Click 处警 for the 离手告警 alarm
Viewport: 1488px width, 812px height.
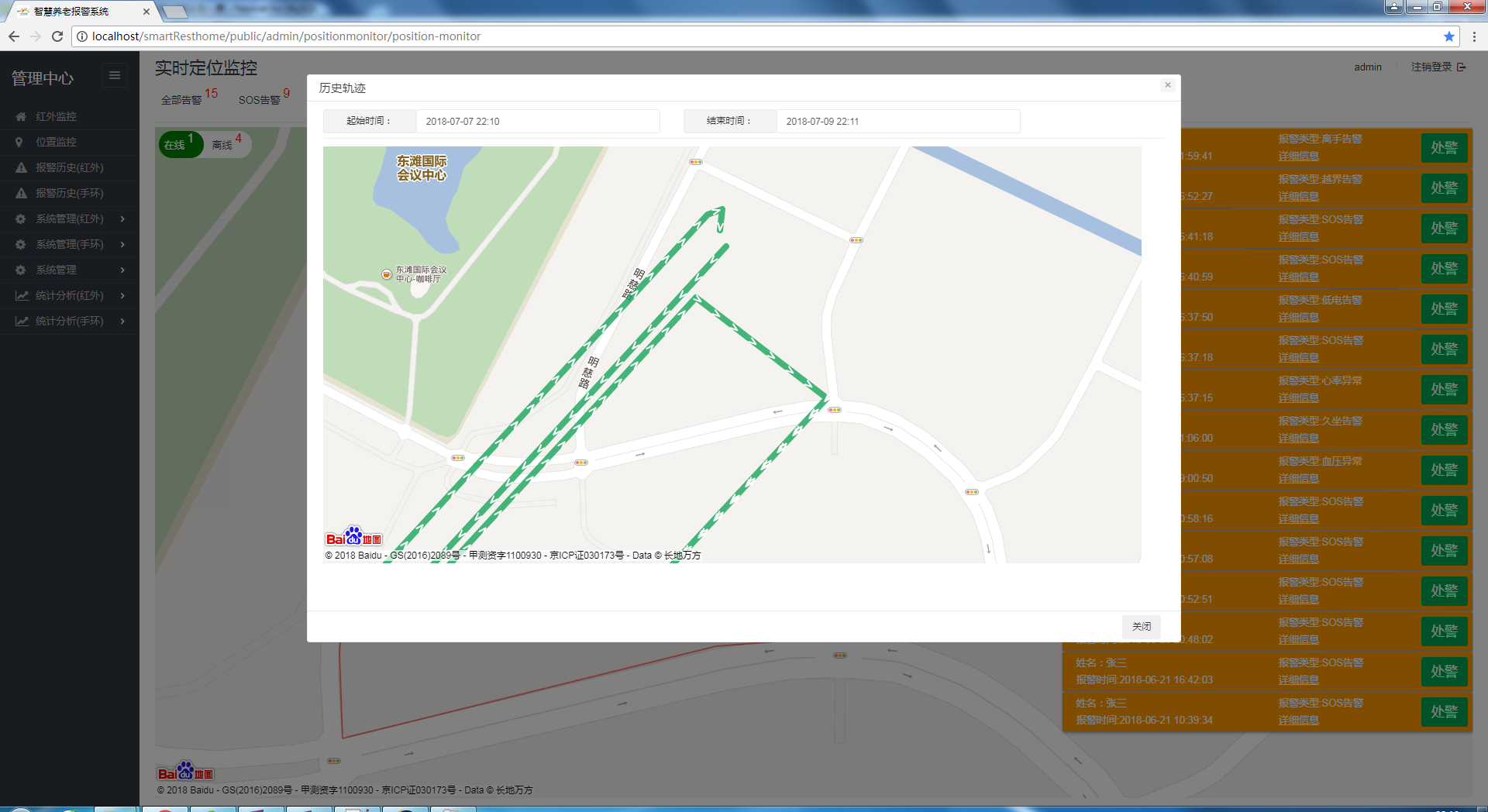click(x=1445, y=147)
